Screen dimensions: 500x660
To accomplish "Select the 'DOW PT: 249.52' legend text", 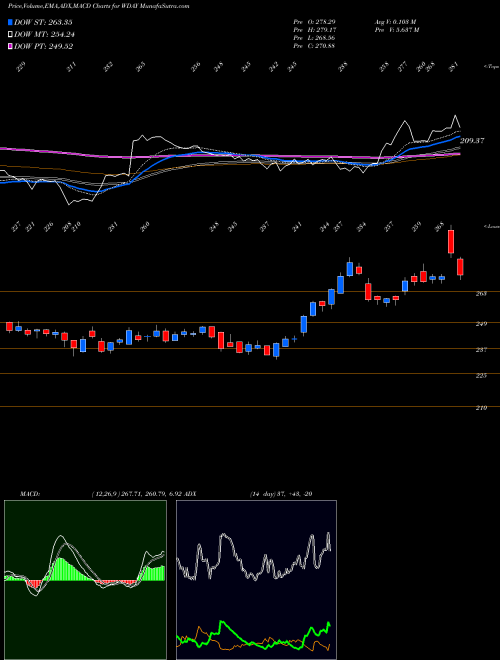I will click(x=43, y=46).
